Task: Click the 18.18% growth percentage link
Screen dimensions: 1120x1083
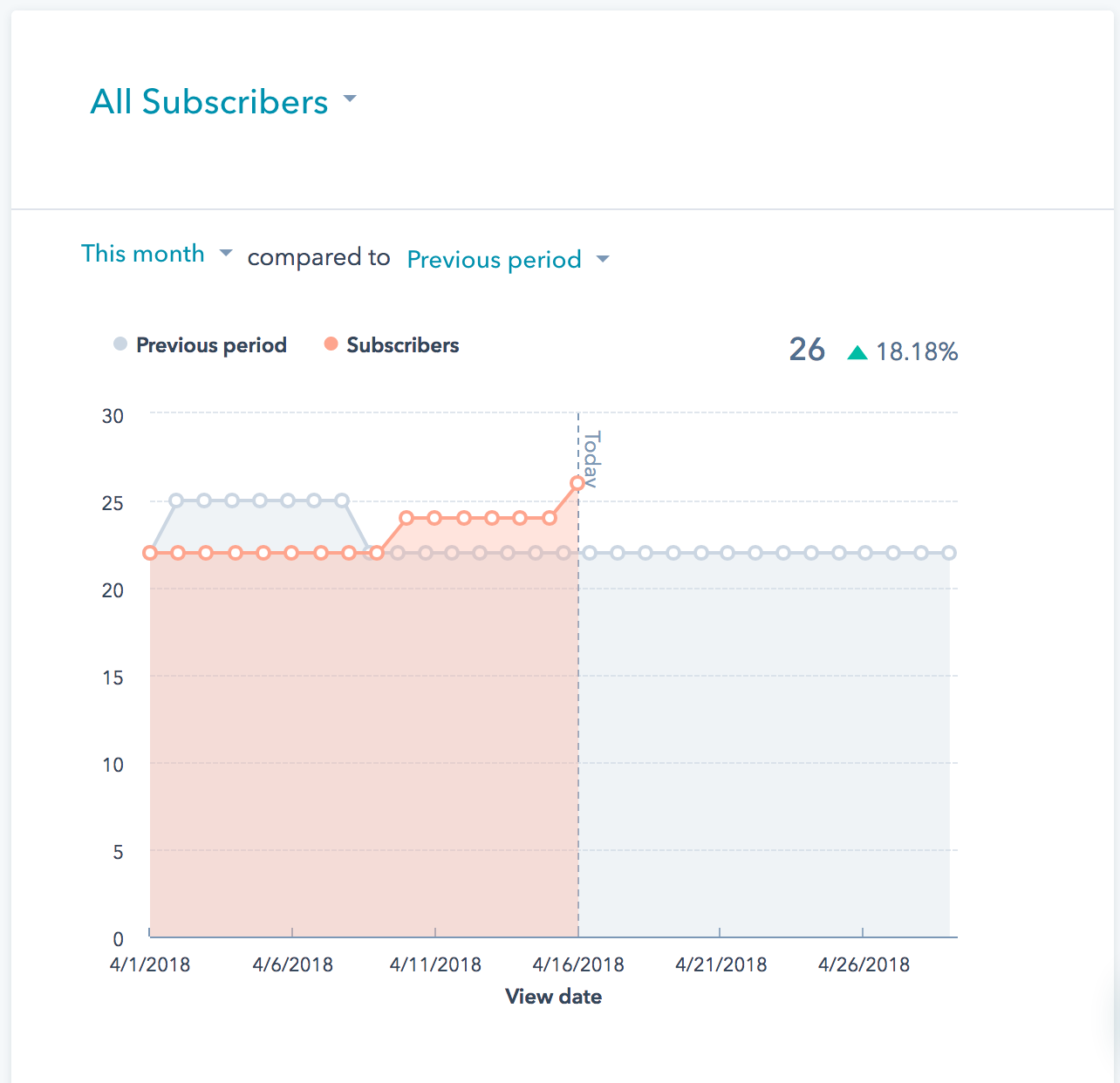Action: click(x=917, y=352)
